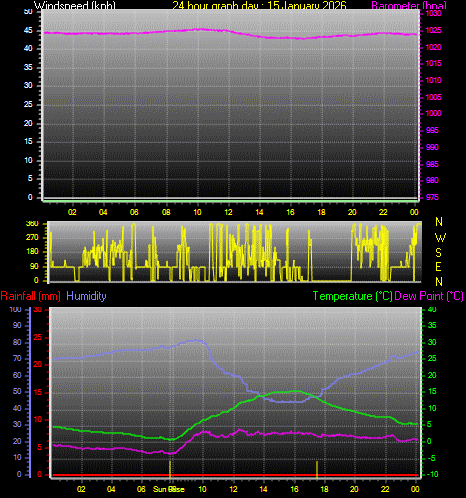Click the 02 hour label under the temperature chart
The height and width of the screenshot is (498, 466).
pyautogui.click(x=81, y=489)
